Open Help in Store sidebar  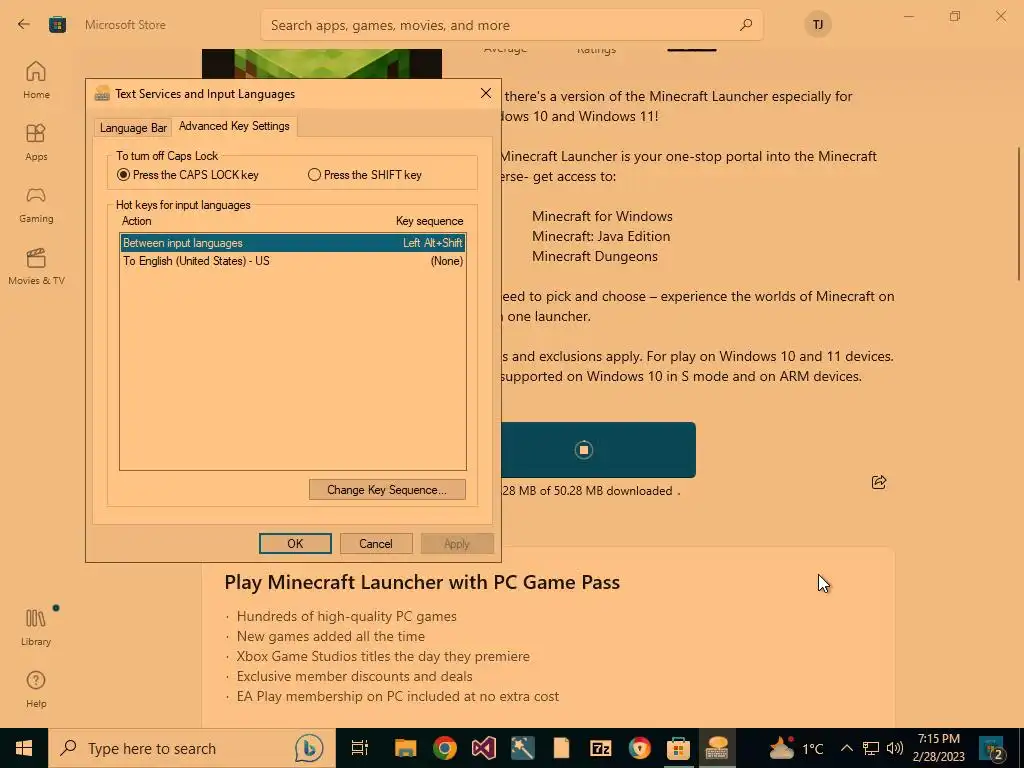36,690
